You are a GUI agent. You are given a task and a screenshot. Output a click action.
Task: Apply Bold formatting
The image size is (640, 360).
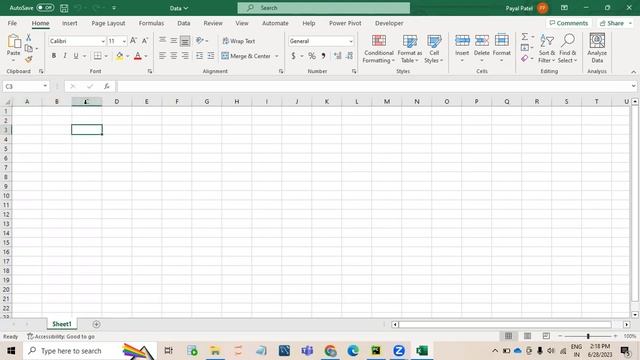[x=53, y=56]
